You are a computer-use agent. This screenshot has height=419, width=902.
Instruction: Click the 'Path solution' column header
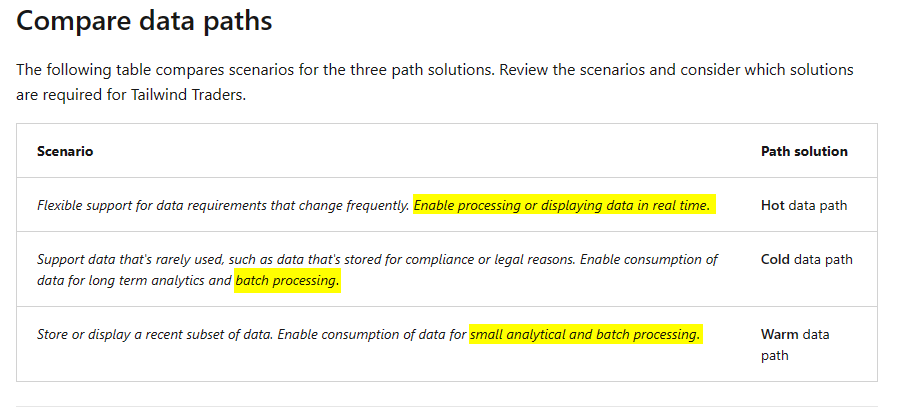click(x=804, y=151)
